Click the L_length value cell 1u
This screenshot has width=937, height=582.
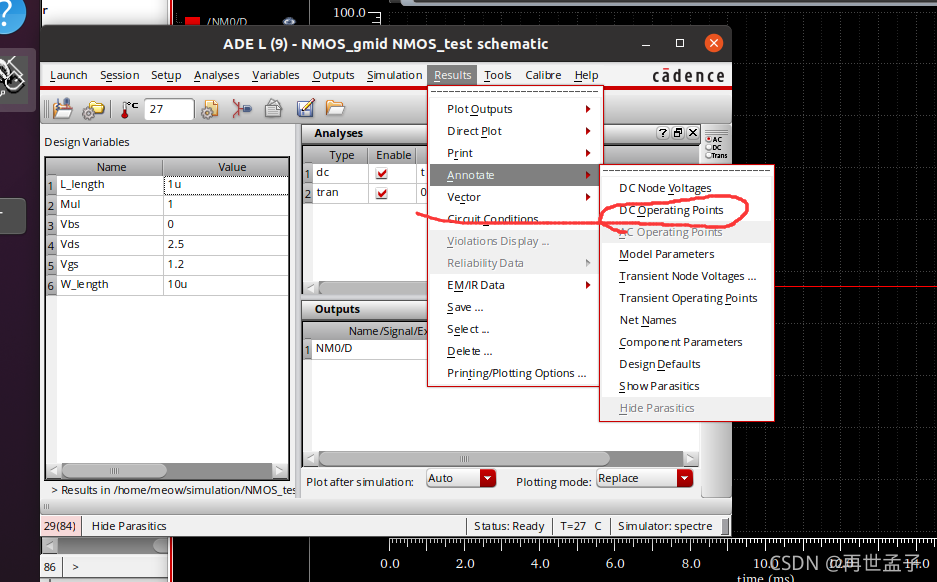[x=226, y=185]
